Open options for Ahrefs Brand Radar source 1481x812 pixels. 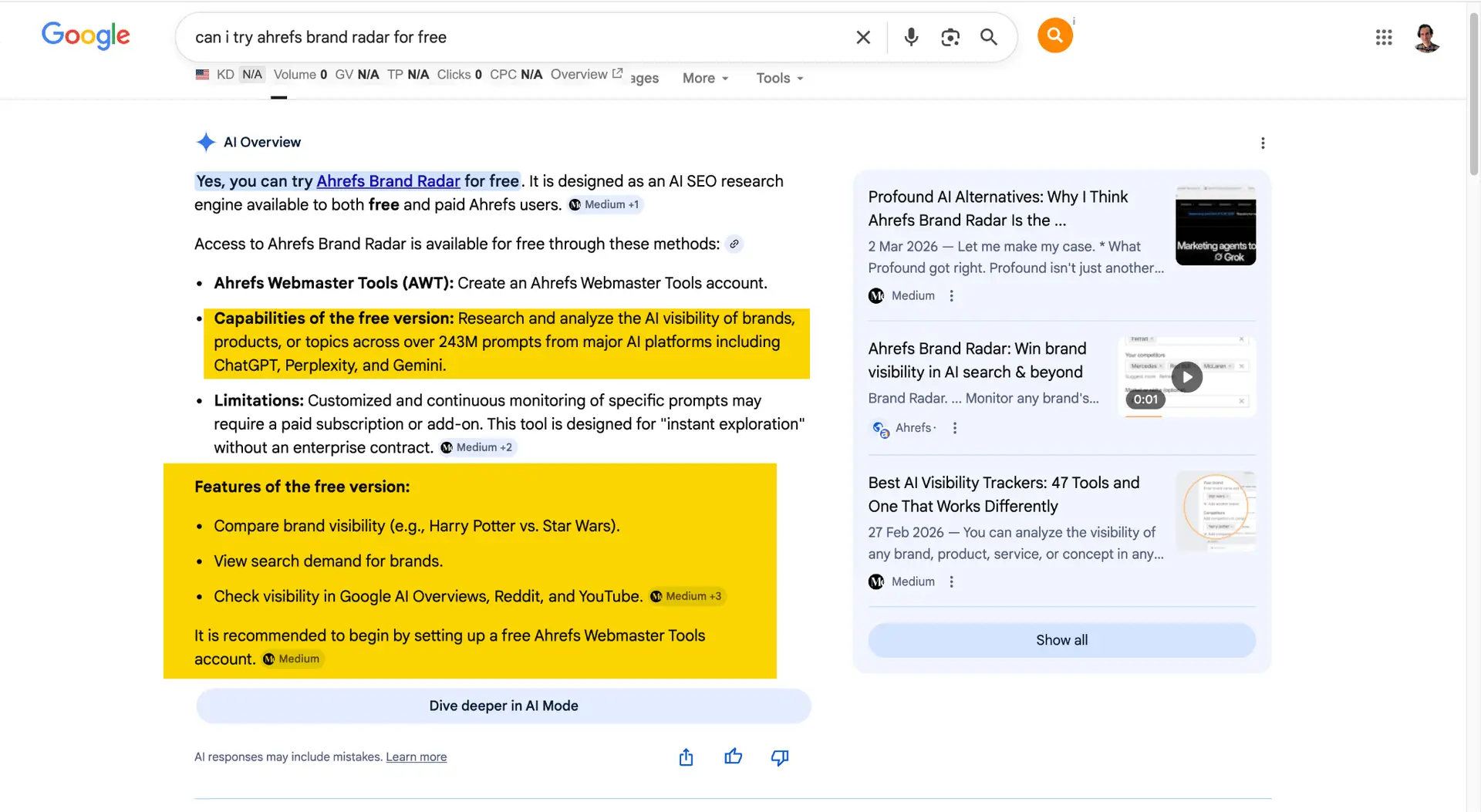pyautogui.click(x=955, y=428)
